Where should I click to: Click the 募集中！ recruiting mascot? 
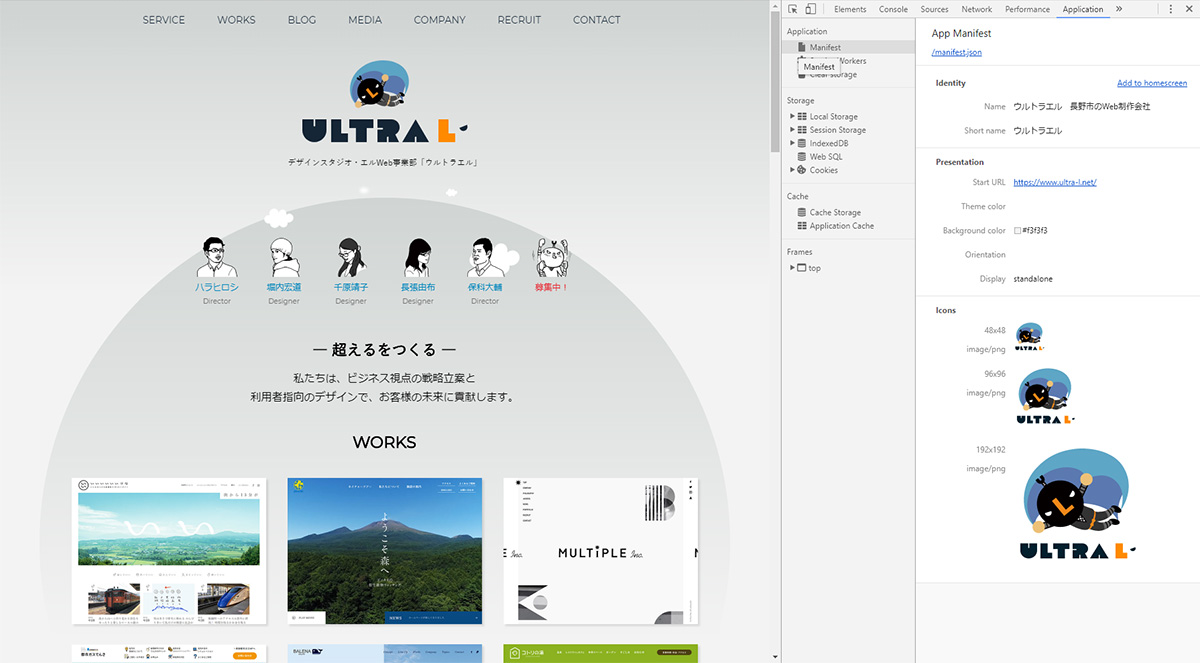point(551,258)
